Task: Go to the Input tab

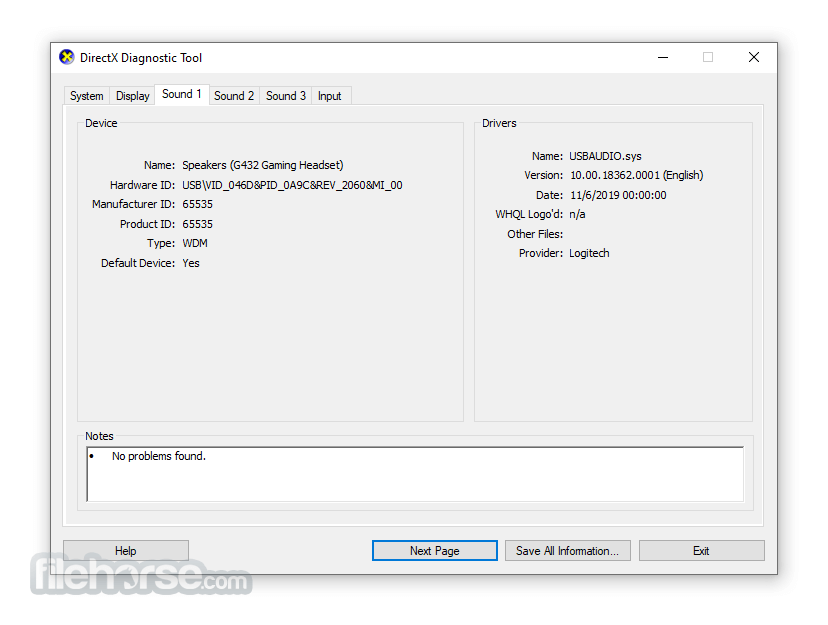Action: 330,96
